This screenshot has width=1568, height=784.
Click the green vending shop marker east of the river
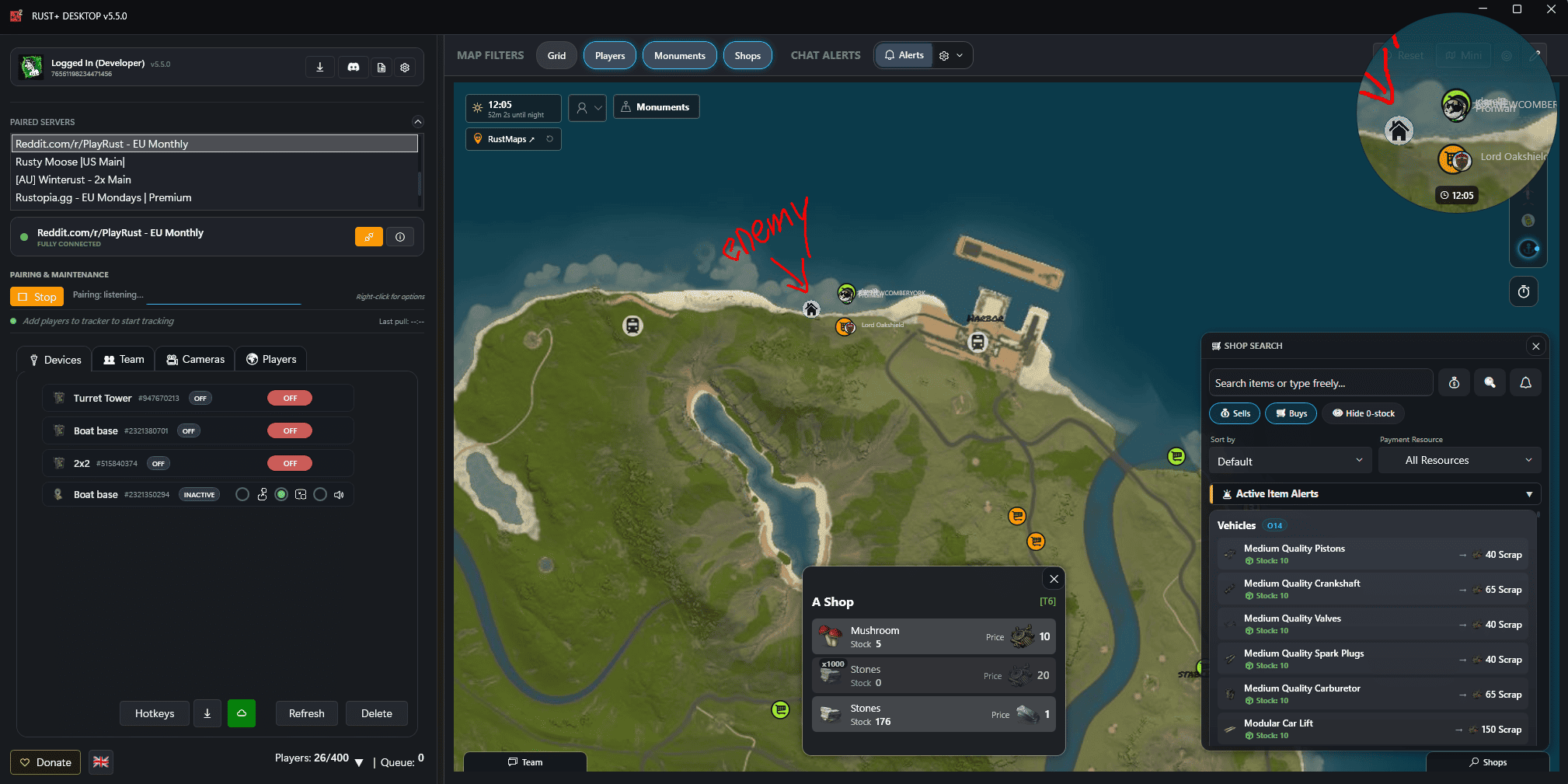coord(1176,457)
